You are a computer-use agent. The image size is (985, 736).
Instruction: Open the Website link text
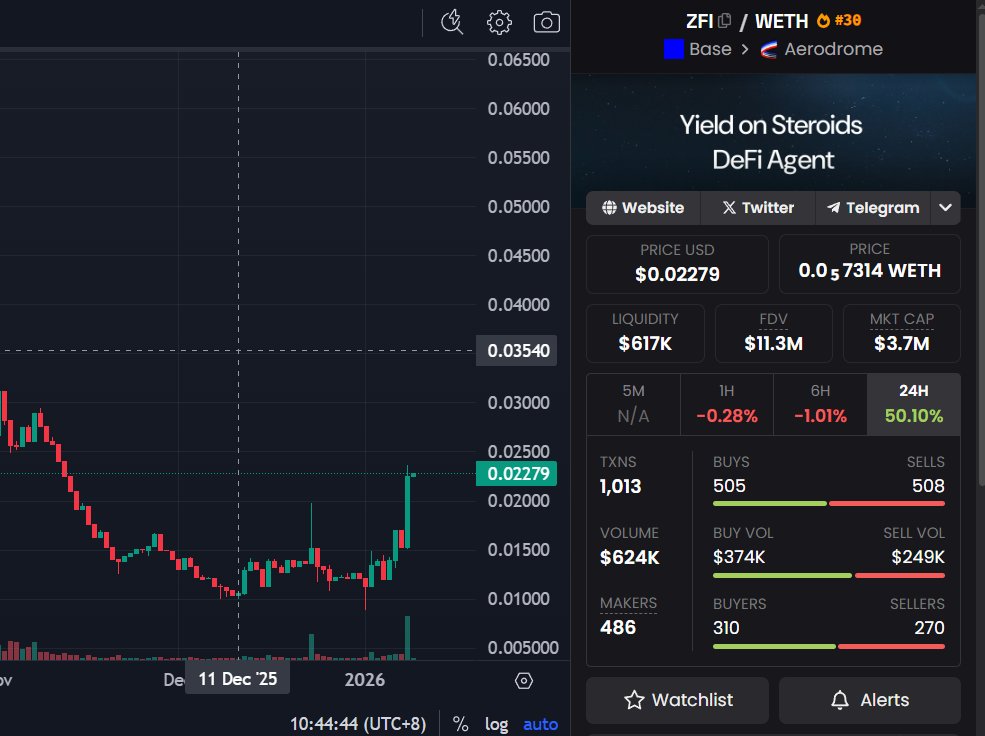point(653,208)
